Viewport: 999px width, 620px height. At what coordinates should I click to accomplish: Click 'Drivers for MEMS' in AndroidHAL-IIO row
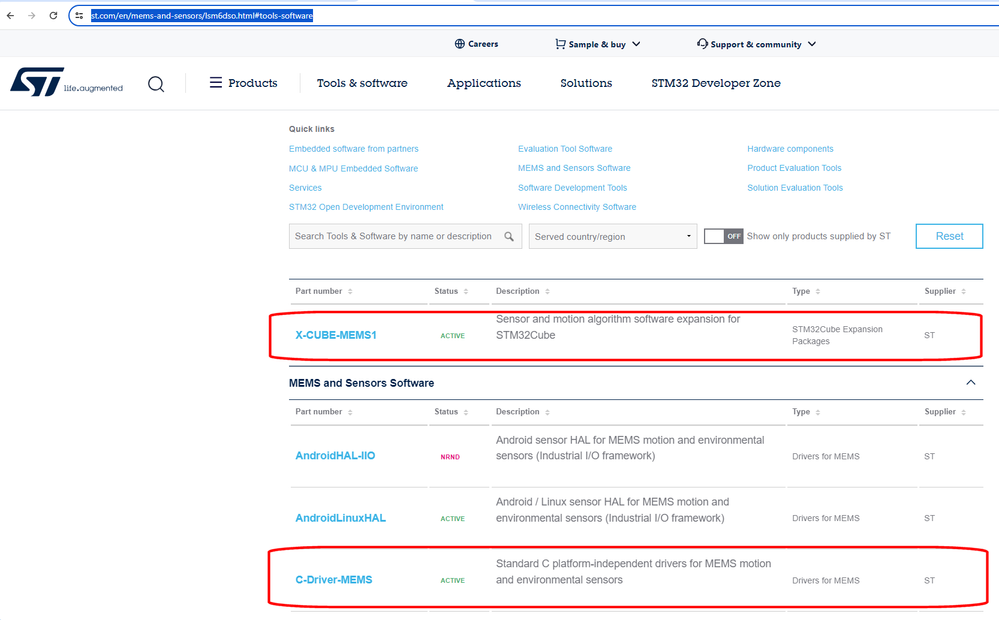(826, 456)
